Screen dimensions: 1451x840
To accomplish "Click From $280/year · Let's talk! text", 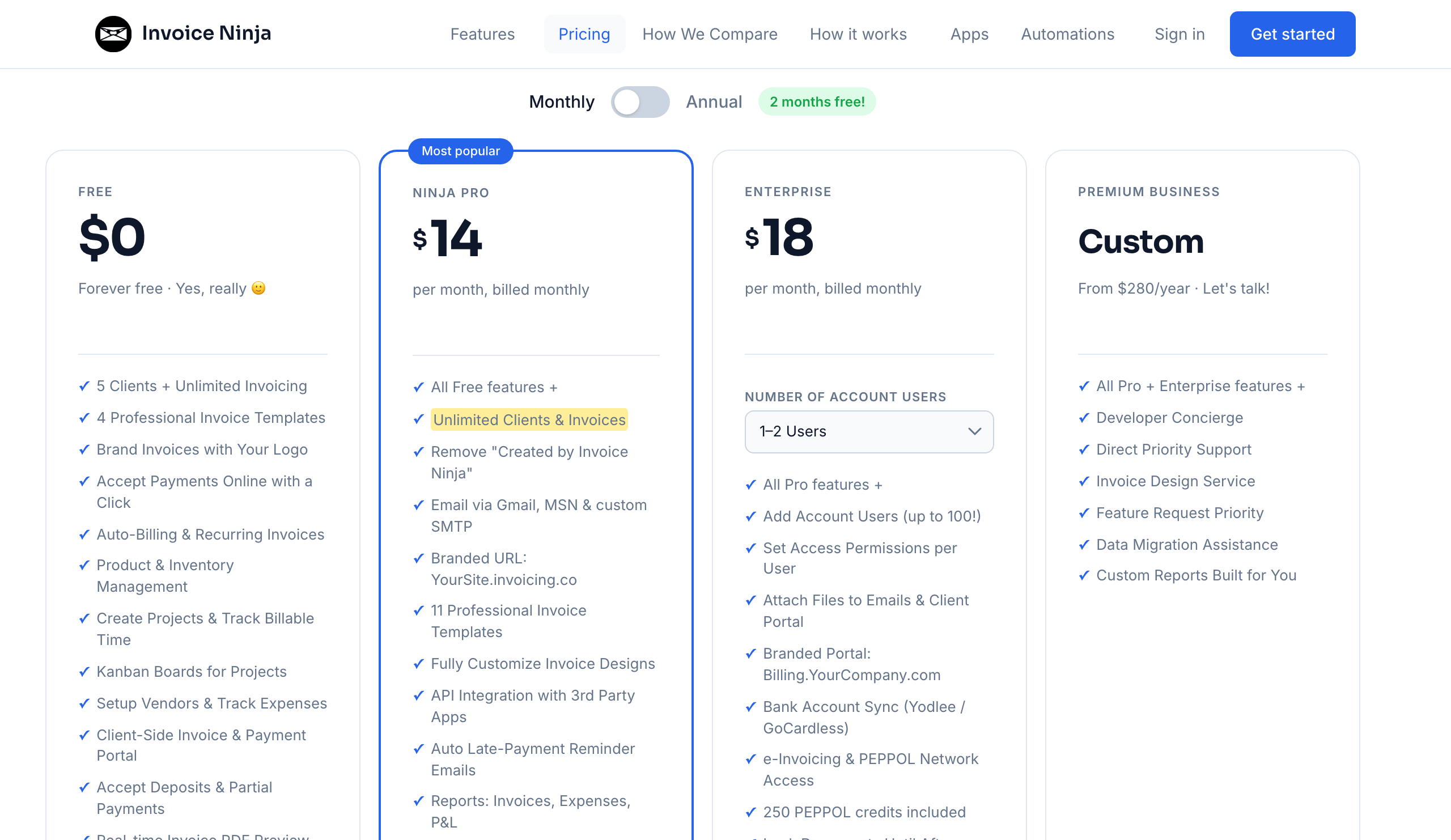I will (x=1173, y=289).
